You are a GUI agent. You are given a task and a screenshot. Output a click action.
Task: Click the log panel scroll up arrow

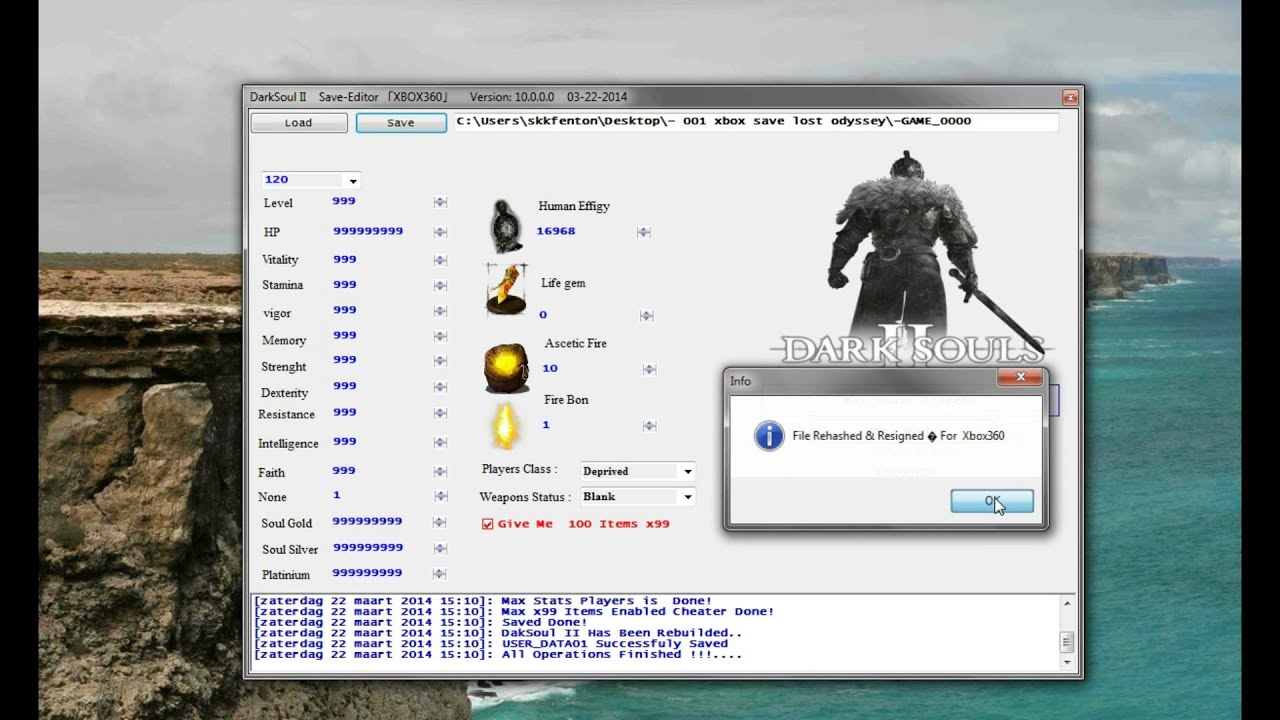coord(1067,604)
